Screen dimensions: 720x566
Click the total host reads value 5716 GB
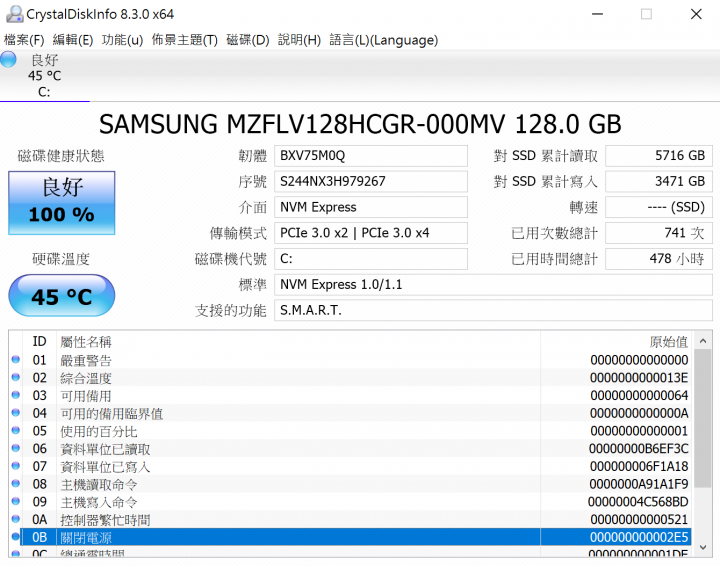click(659, 156)
